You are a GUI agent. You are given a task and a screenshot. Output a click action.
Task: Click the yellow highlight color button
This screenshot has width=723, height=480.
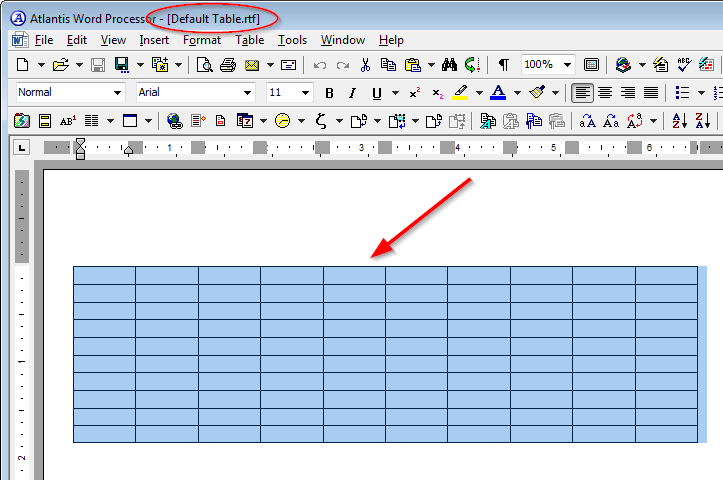pos(460,93)
